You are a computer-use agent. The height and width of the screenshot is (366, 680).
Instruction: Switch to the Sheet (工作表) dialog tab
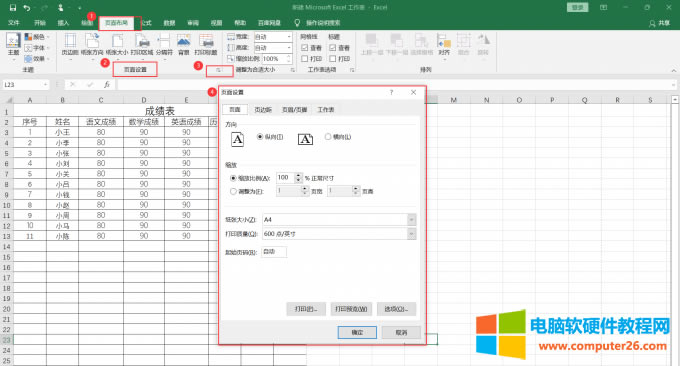click(326, 110)
